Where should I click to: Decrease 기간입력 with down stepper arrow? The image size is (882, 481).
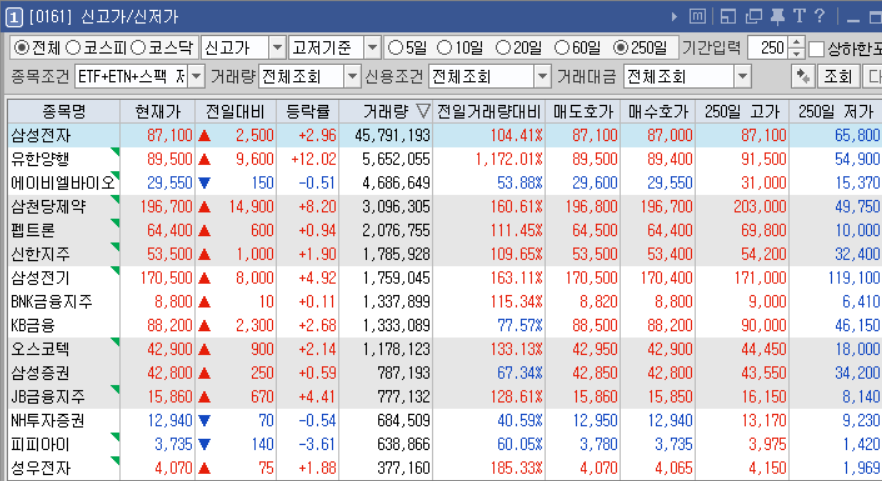coord(796,53)
